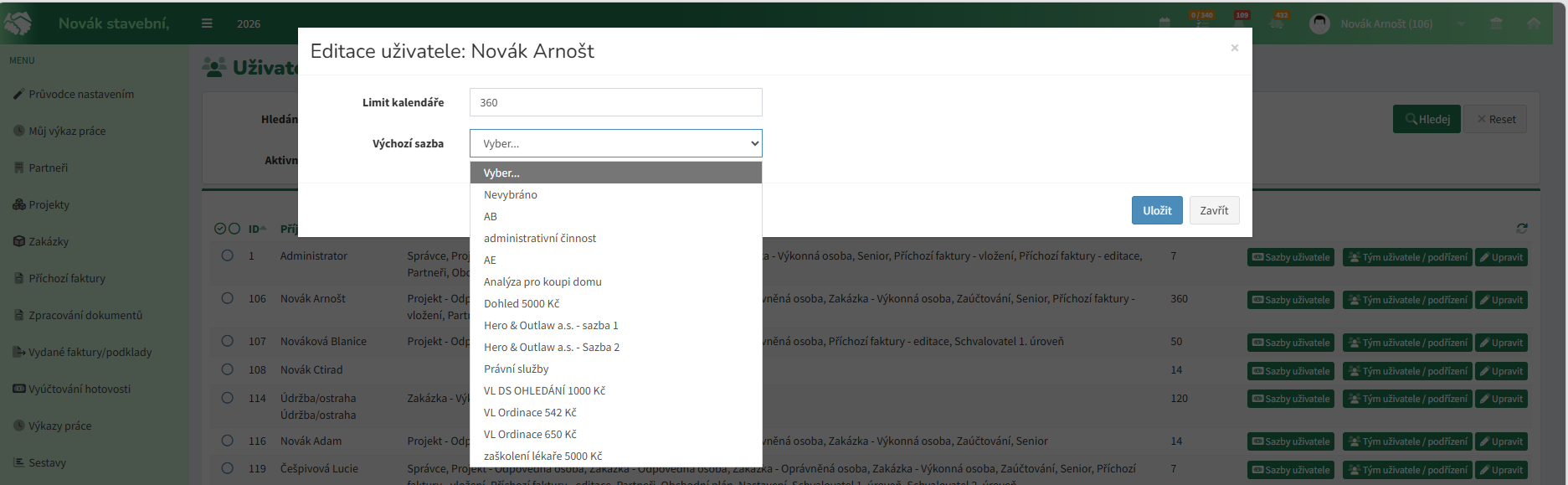The width and height of the screenshot is (1568, 485).
Task: Sort the table by the ID column
Action: point(257,229)
